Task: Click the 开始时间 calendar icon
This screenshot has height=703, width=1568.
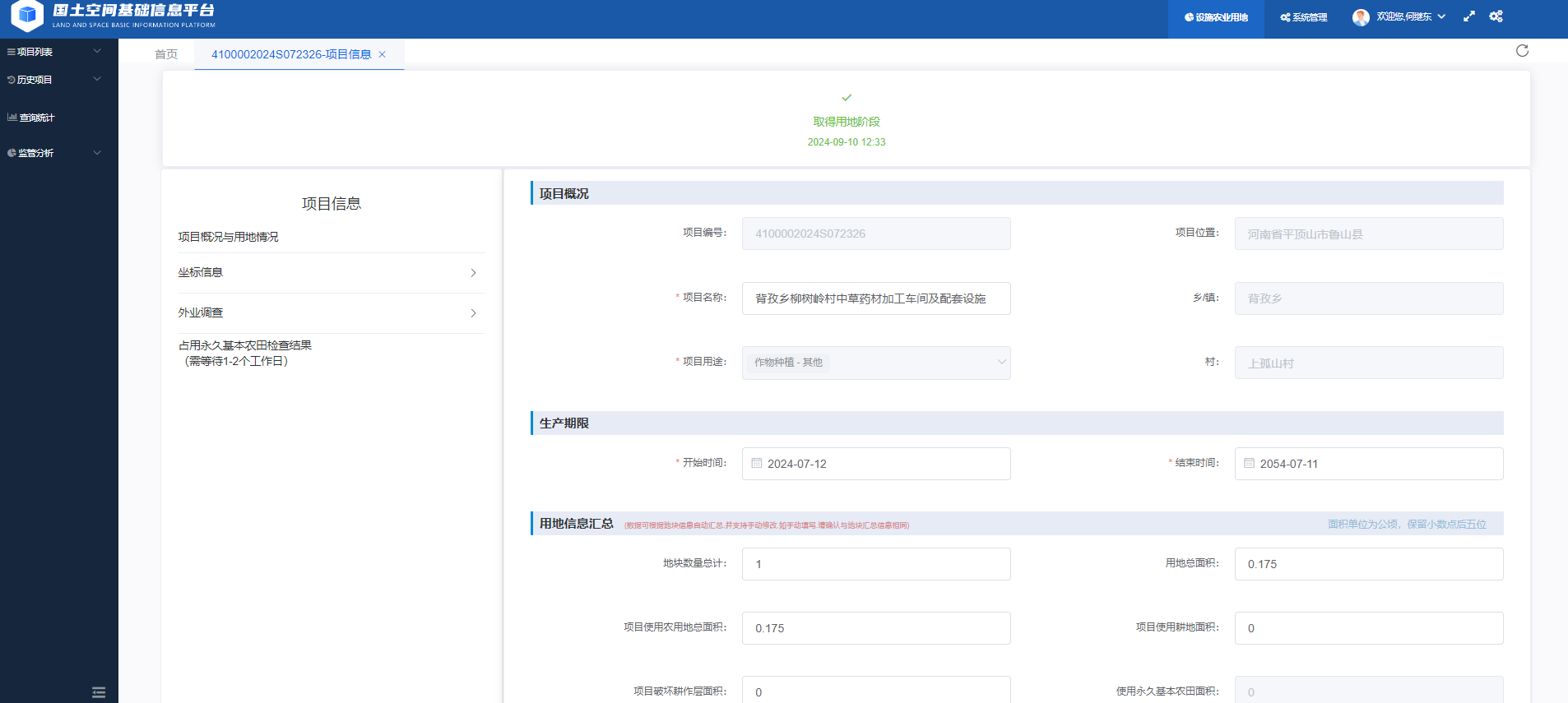Action: pyautogui.click(x=757, y=463)
